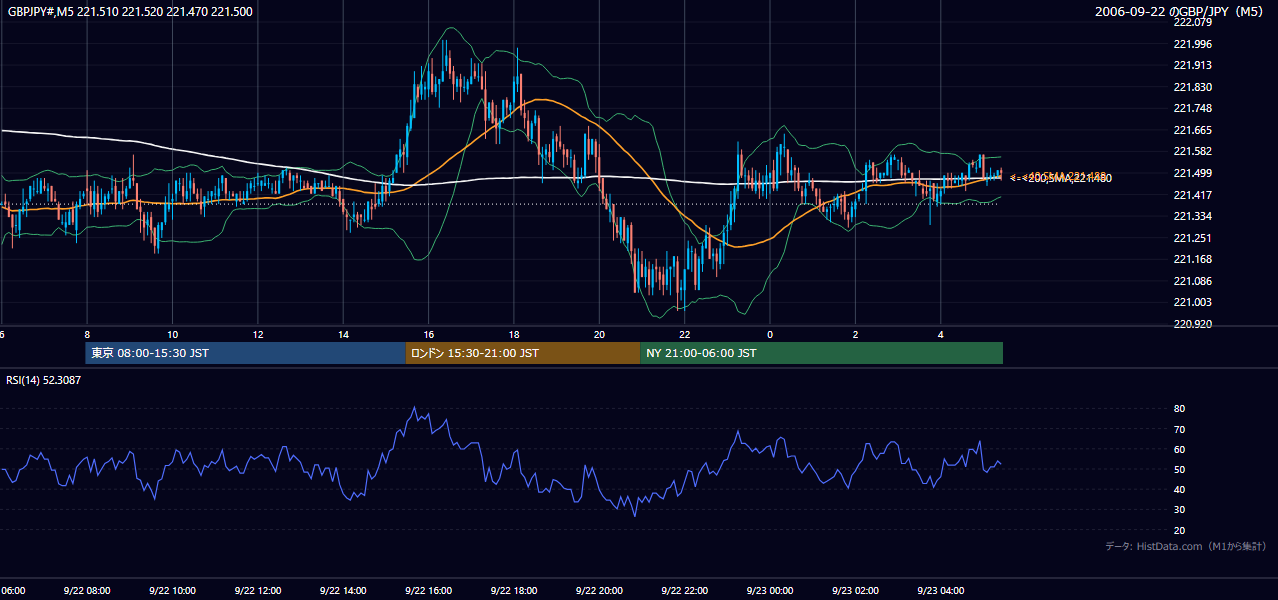This screenshot has width=1278, height=600.
Task: Click the RSI axis level 60 label
Action: point(1180,449)
